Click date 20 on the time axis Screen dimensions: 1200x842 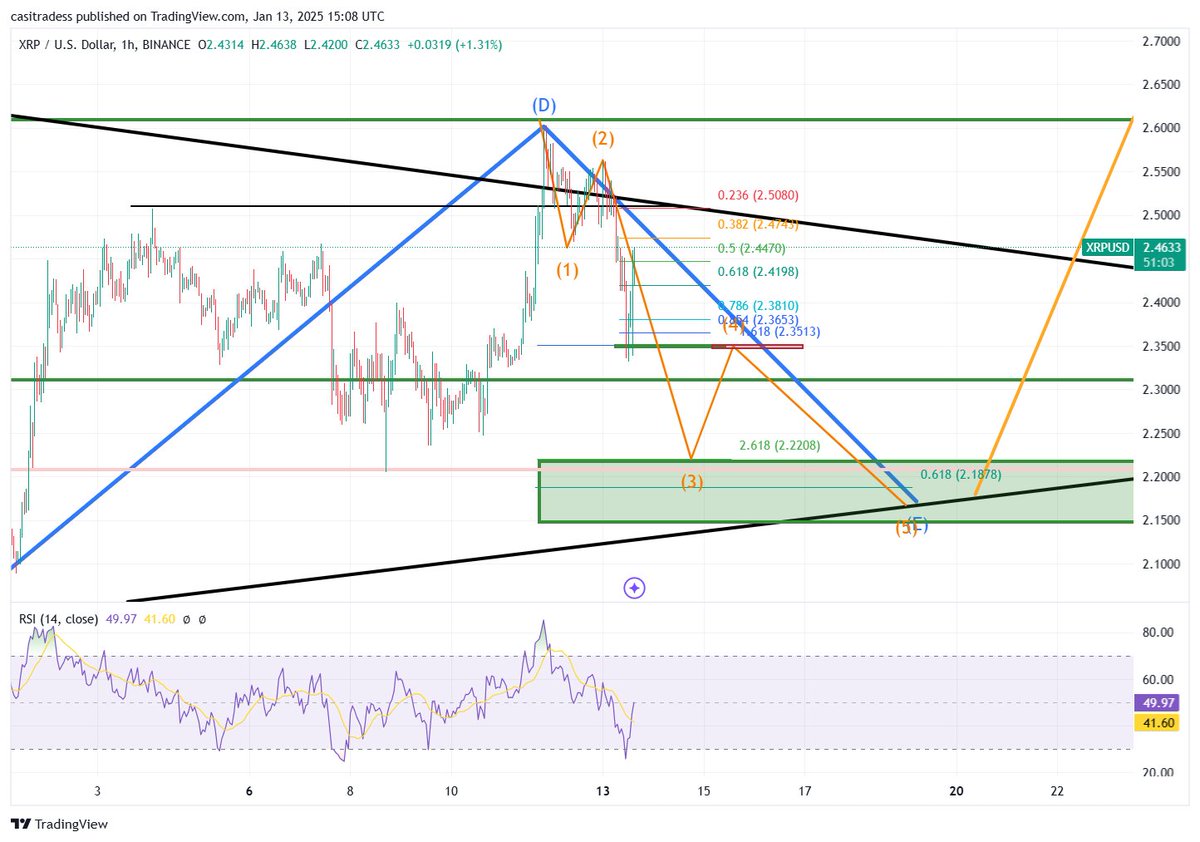(x=956, y=791)
